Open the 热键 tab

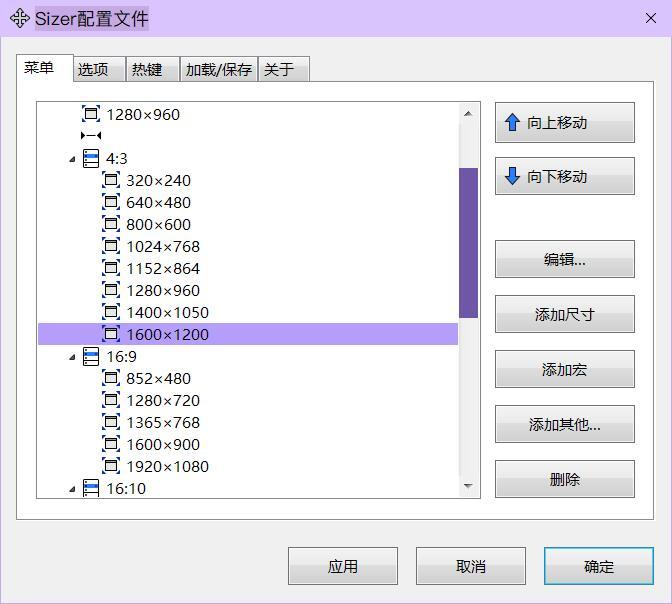coord(153,69)
